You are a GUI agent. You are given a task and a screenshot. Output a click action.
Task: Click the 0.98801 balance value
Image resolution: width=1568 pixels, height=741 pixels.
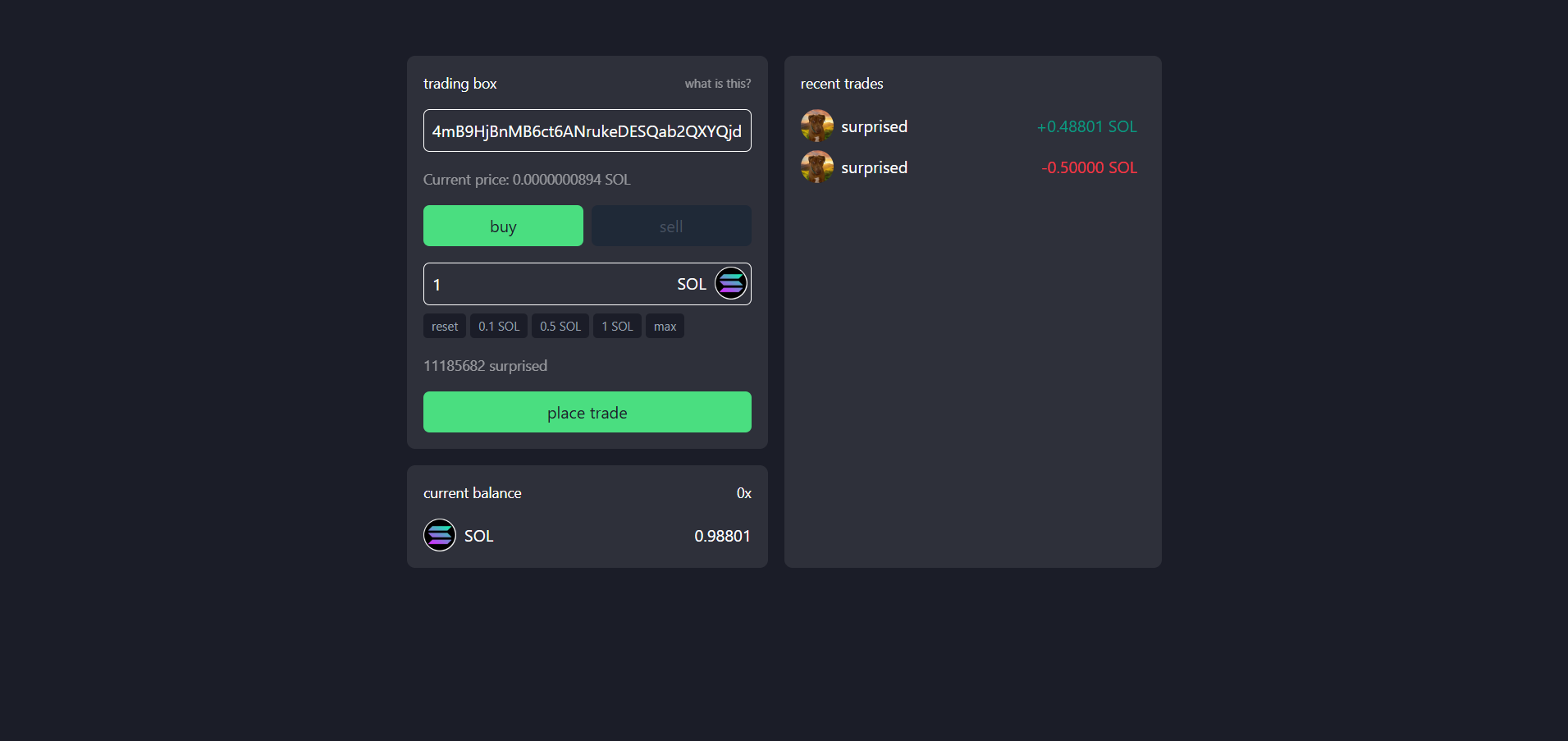(722, 537)
